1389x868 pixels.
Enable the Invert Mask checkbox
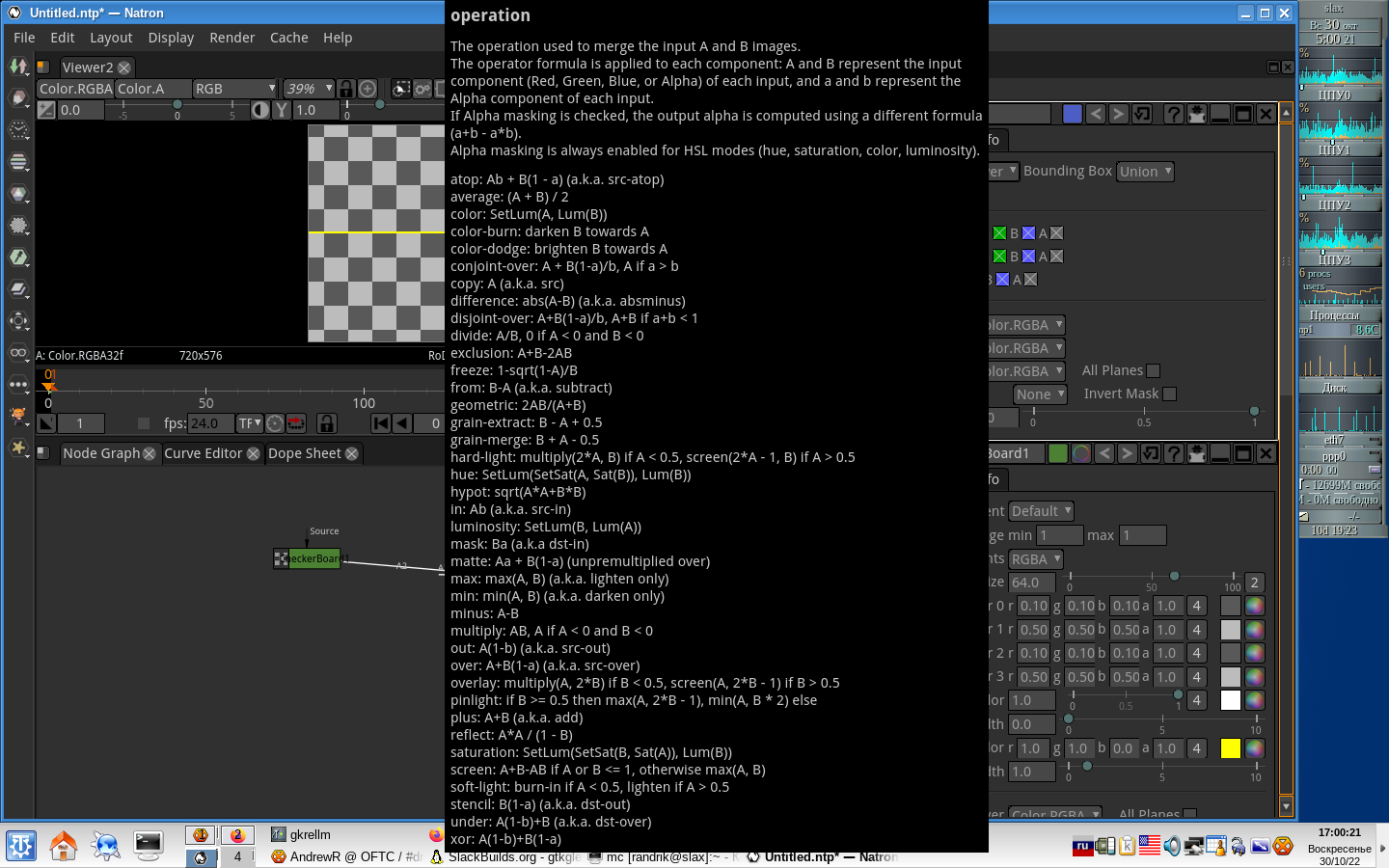(x=1169, y=393)
